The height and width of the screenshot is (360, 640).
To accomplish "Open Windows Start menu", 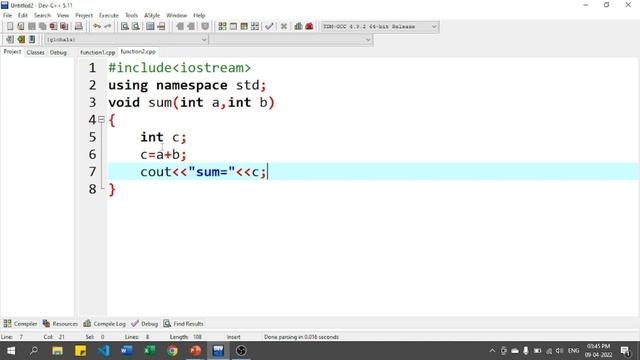I will pos(11,351).
